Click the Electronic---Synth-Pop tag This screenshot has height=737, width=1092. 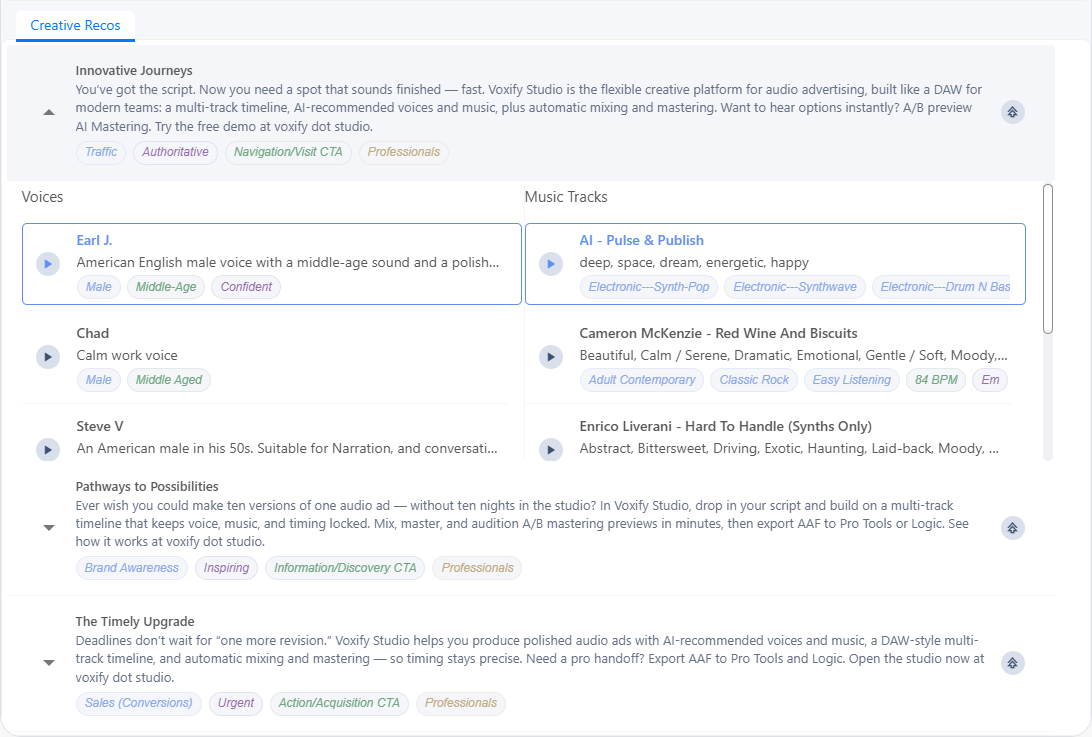pyautogui.click(x=648, y=287)
